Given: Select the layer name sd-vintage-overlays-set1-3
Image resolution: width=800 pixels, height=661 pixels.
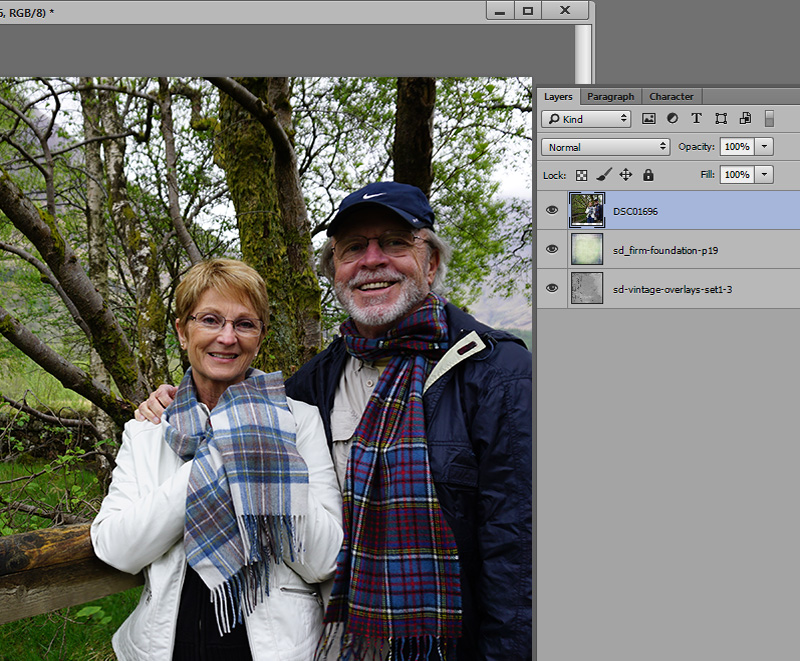Looking at the screenshot, I should point(672,289).
